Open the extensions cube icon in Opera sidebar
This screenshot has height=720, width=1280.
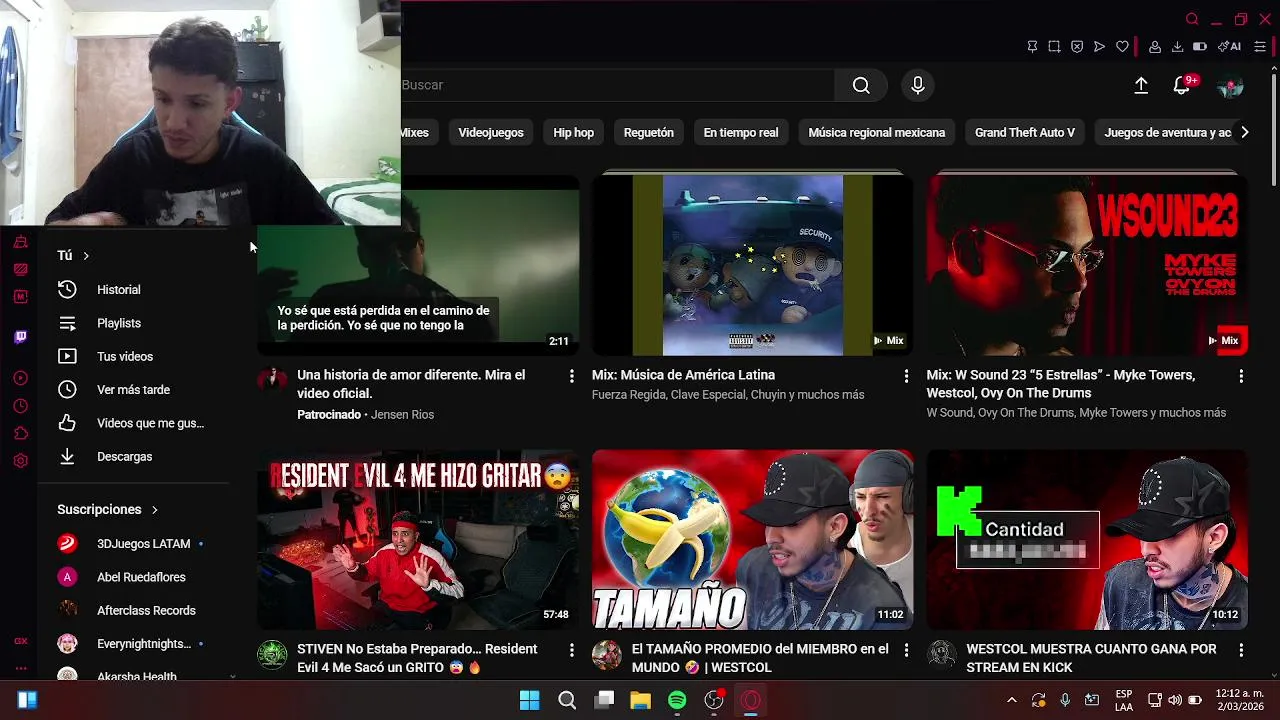point(20,433)
